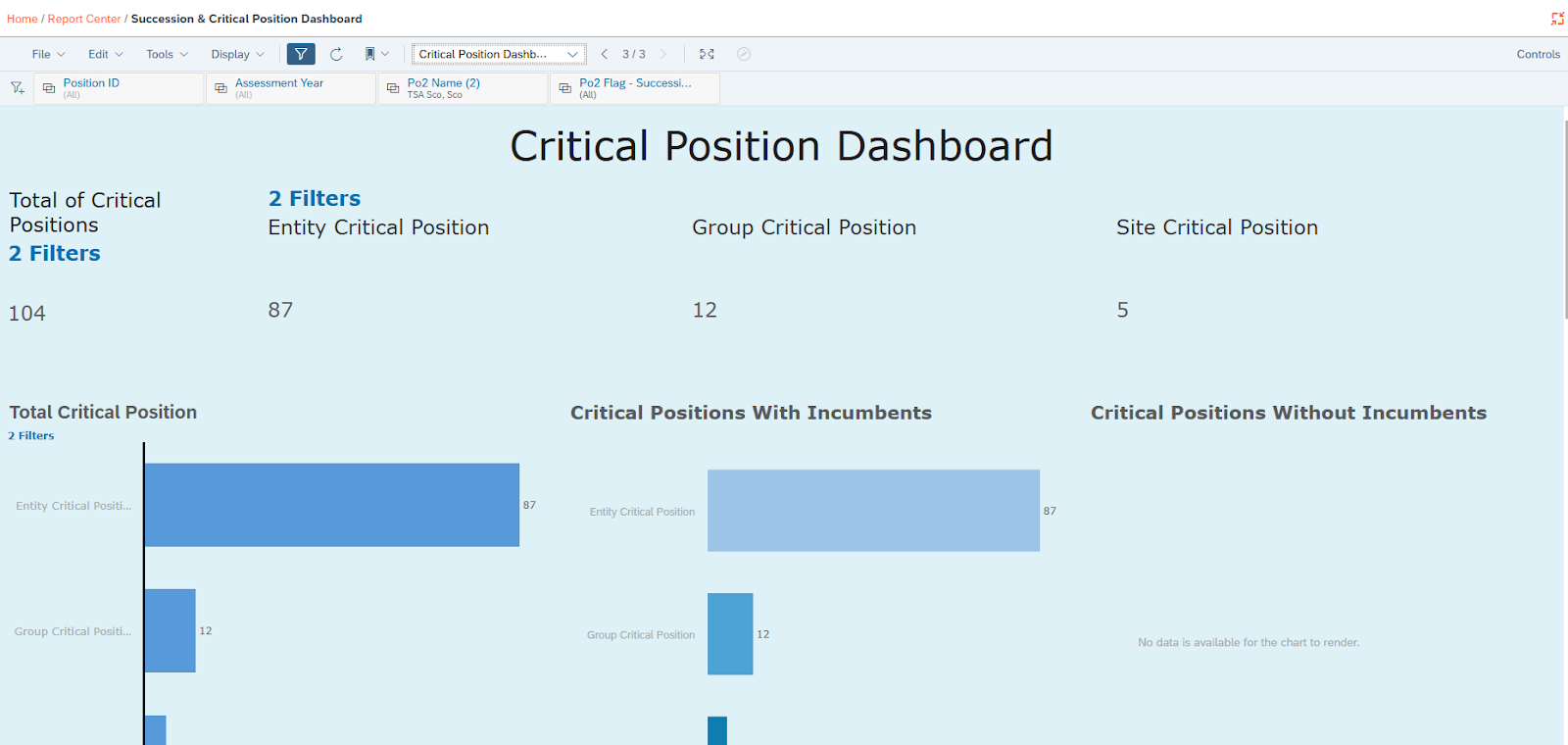Click the fullscreen toggle icon in toolbar
The image size is (1568, 745).
[707, 54]
